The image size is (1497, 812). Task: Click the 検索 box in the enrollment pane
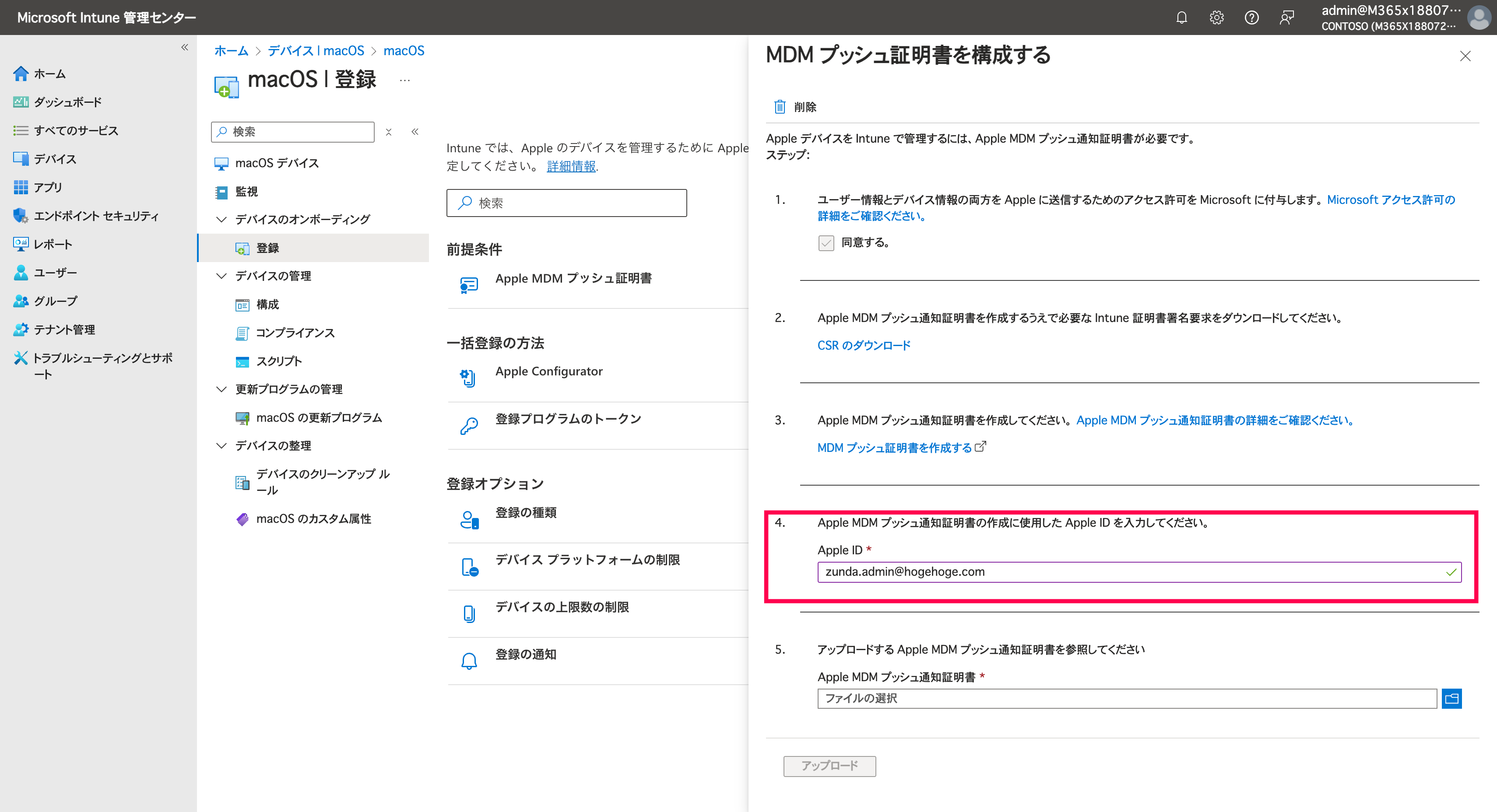(566, 203)
